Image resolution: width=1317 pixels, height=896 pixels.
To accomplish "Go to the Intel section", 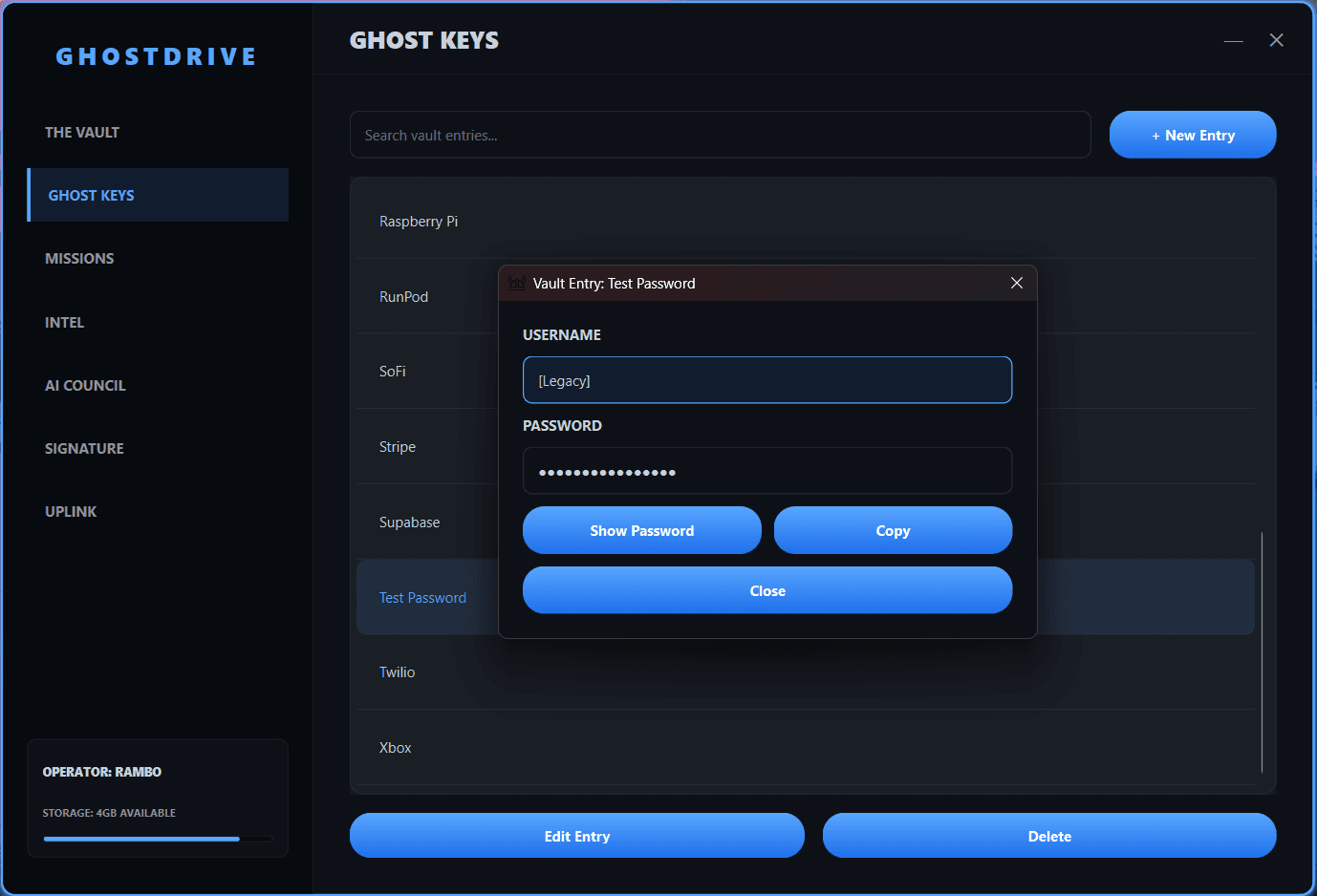I will [65, 323].
